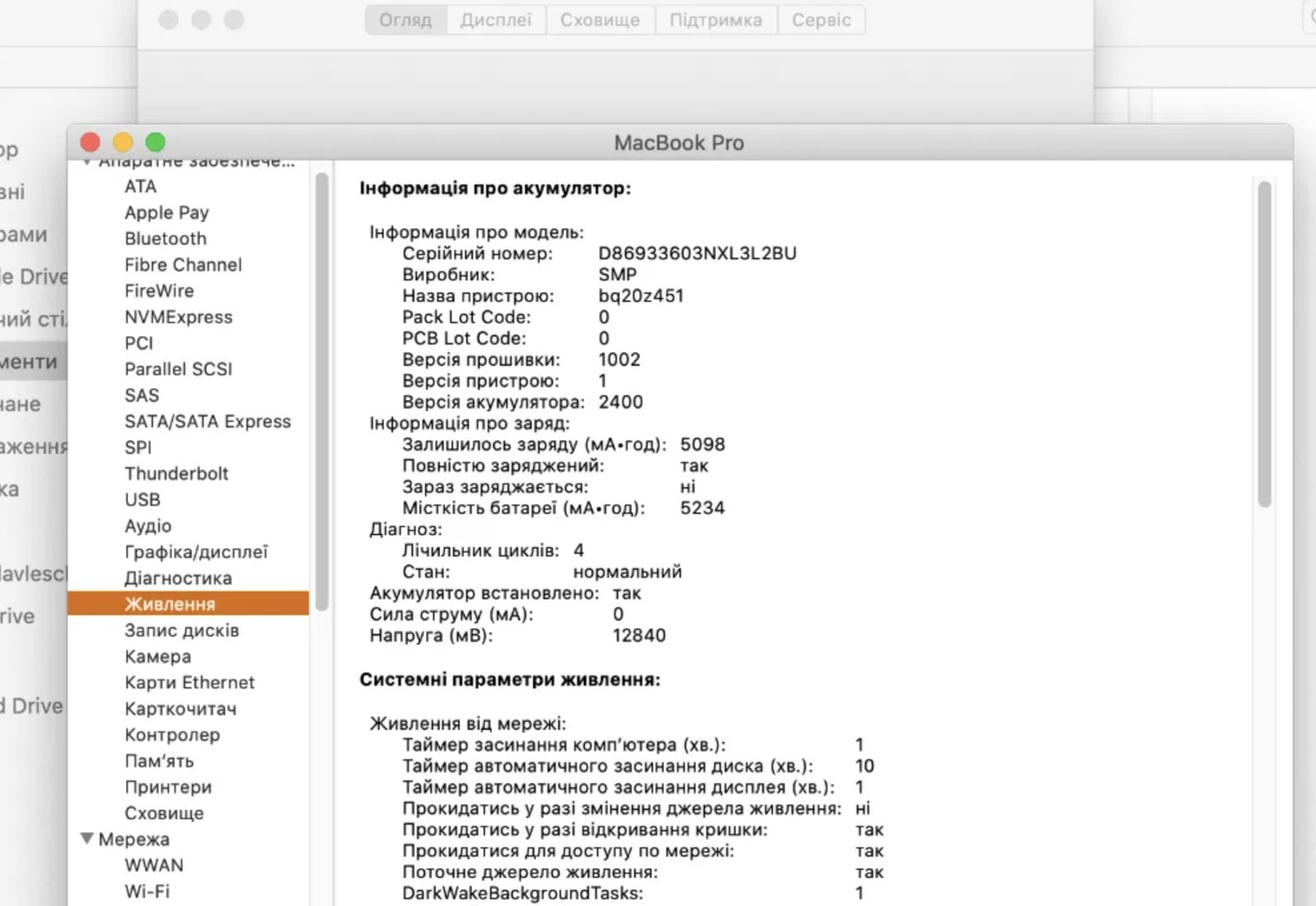1316x906 pixels.
Task: Click the Живлення від мережі label
Action: point(468,724)
